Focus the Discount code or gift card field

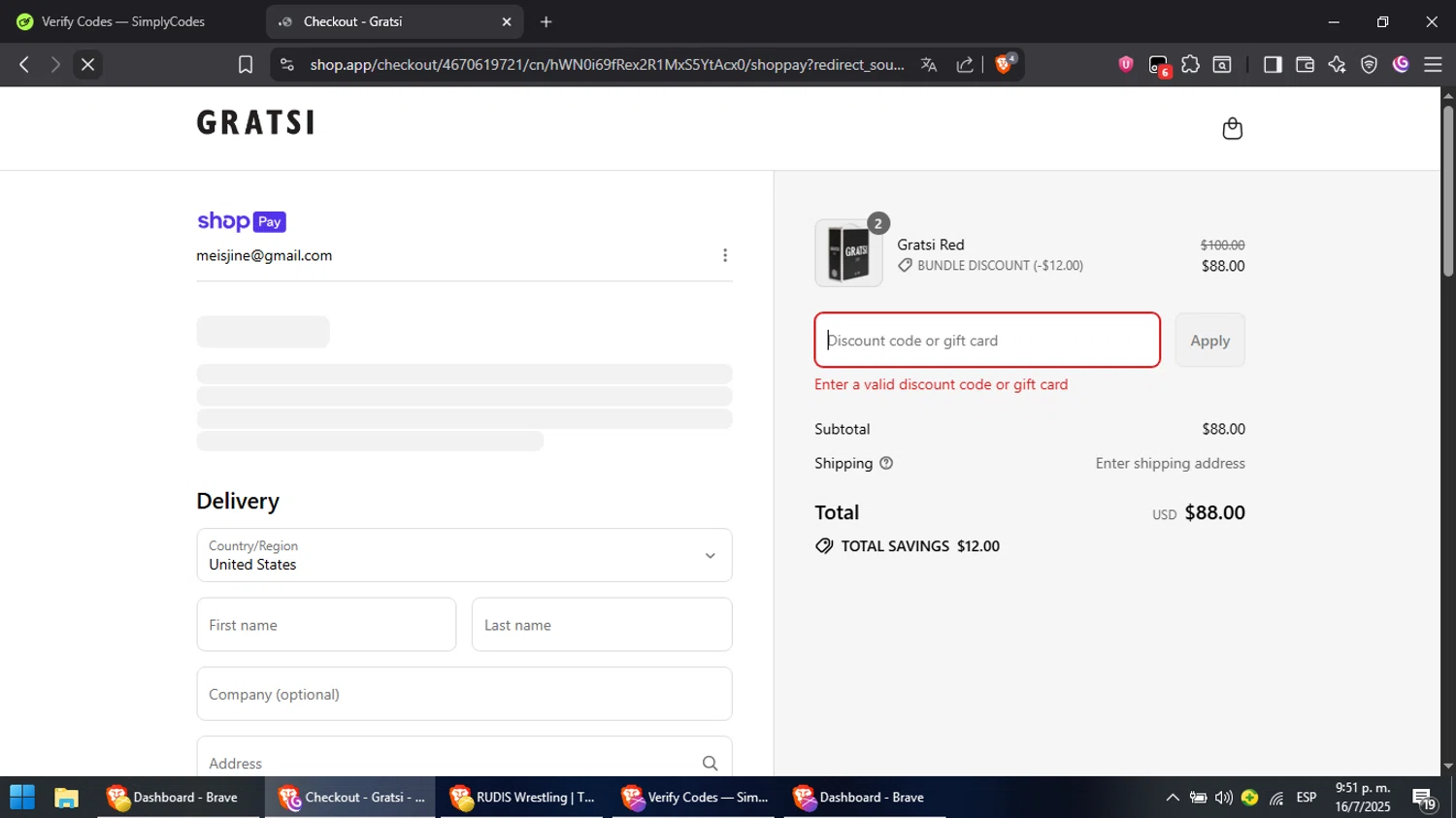(987, 341)
